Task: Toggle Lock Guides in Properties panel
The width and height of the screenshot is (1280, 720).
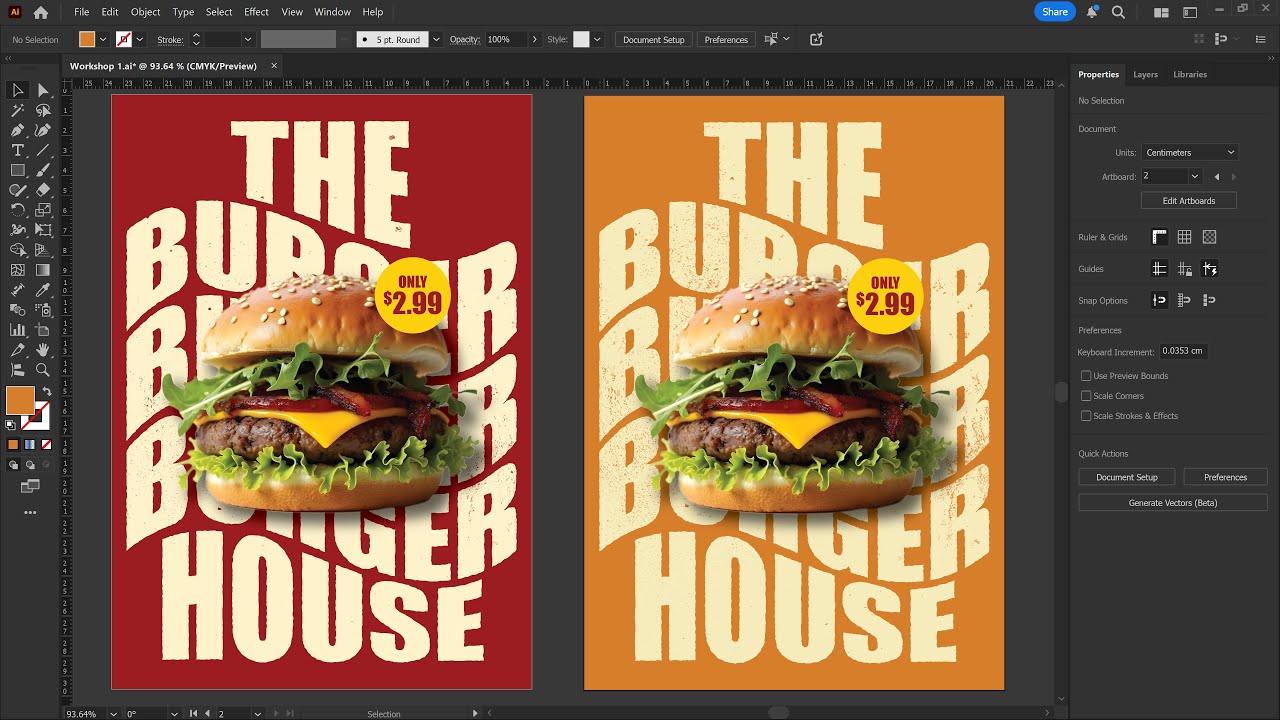Action: [1184, 269]
